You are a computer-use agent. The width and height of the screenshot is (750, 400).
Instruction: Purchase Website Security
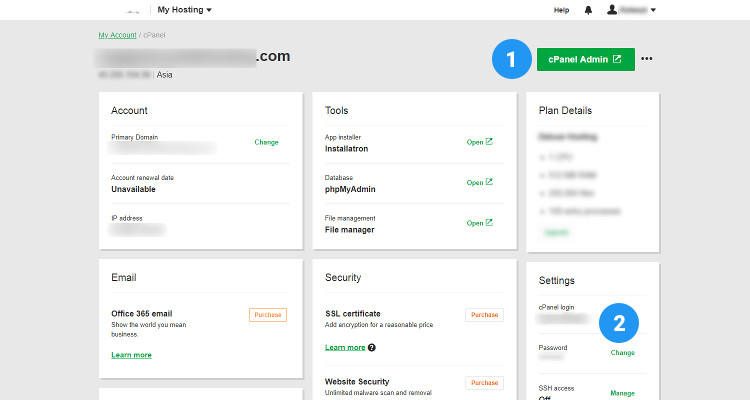click(x=485, y=383)
